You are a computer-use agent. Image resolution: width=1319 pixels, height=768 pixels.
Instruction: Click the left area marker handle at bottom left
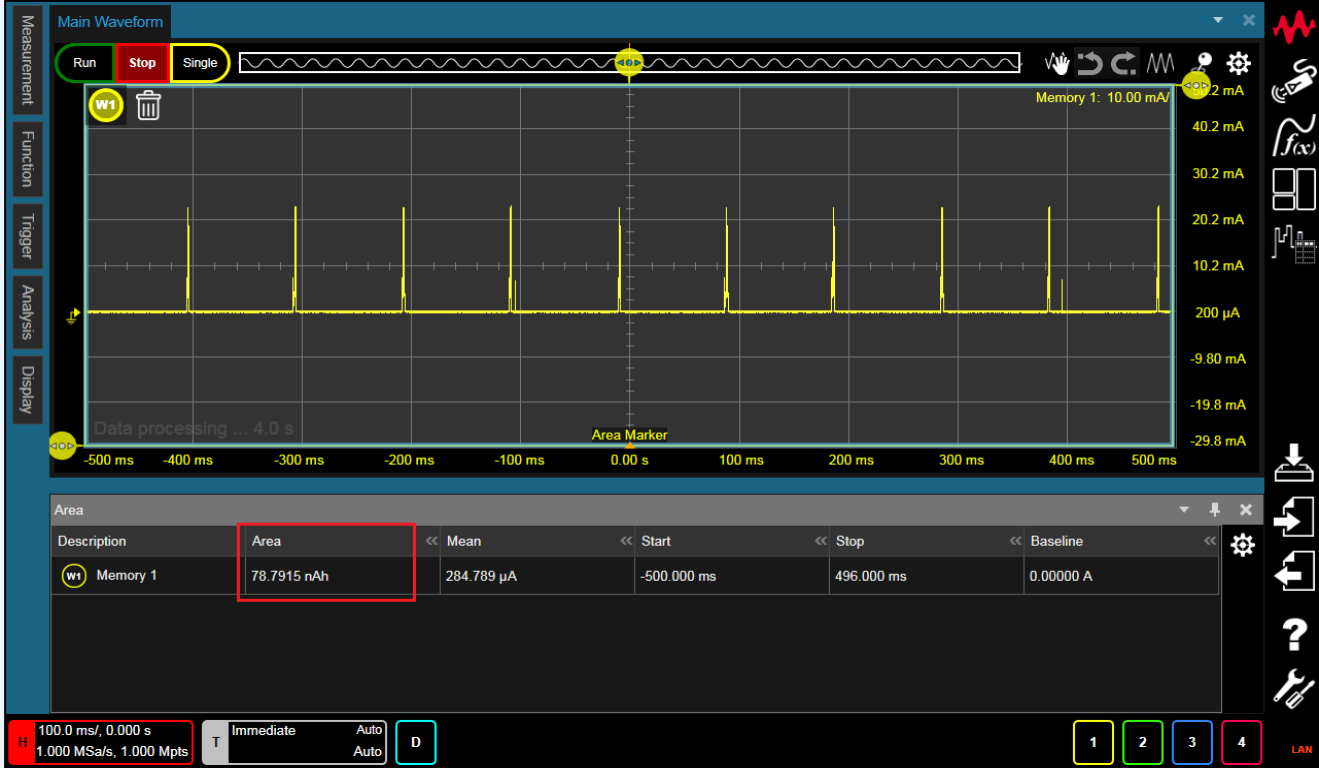[x=62, y=445]
